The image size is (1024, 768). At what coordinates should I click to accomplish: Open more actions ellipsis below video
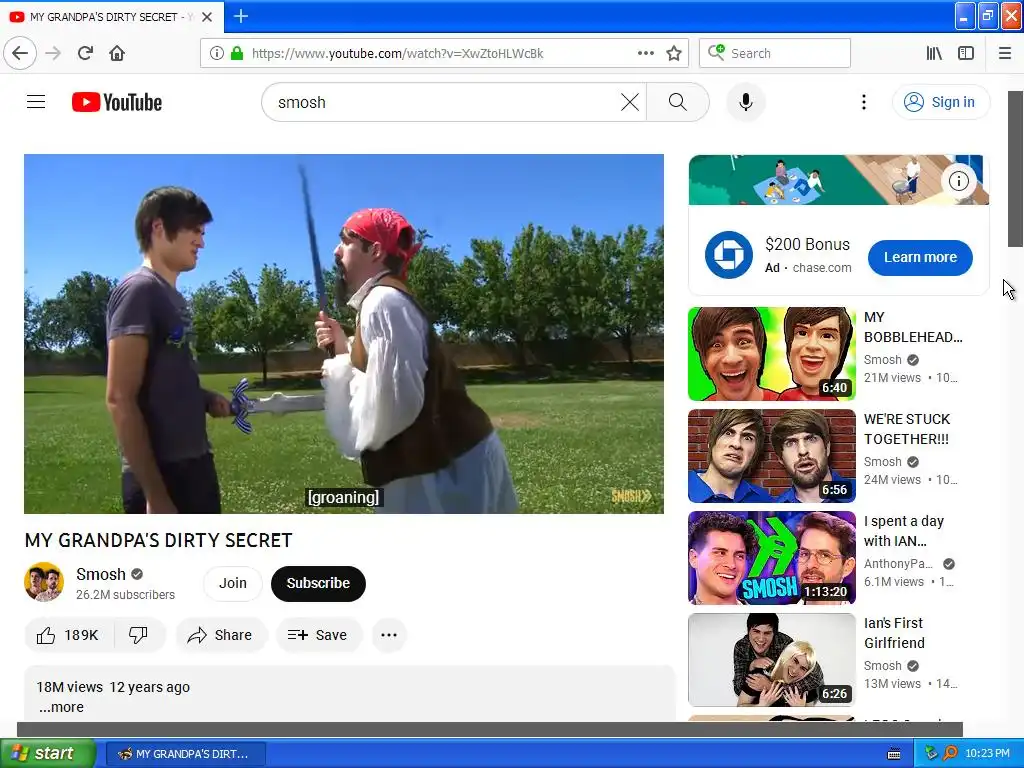pyautogui.click(x=389, y=635)
